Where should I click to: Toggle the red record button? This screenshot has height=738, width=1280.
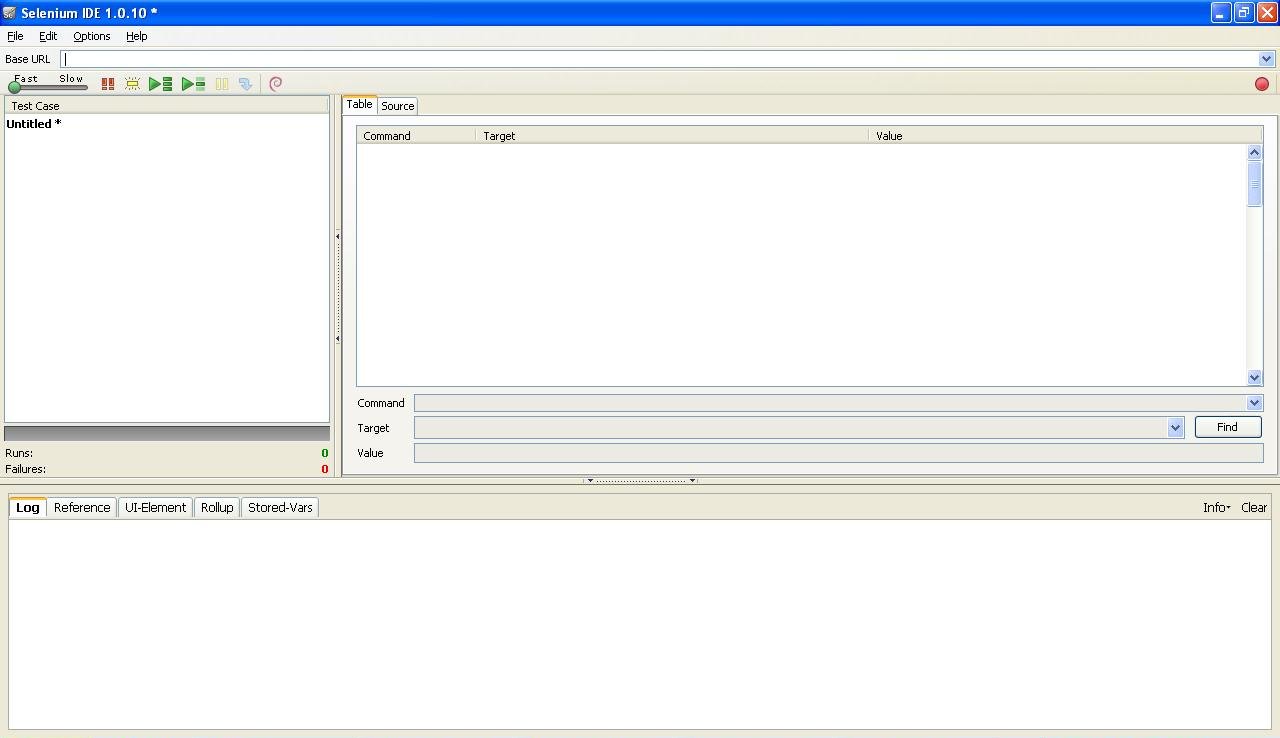point(1261,84)
